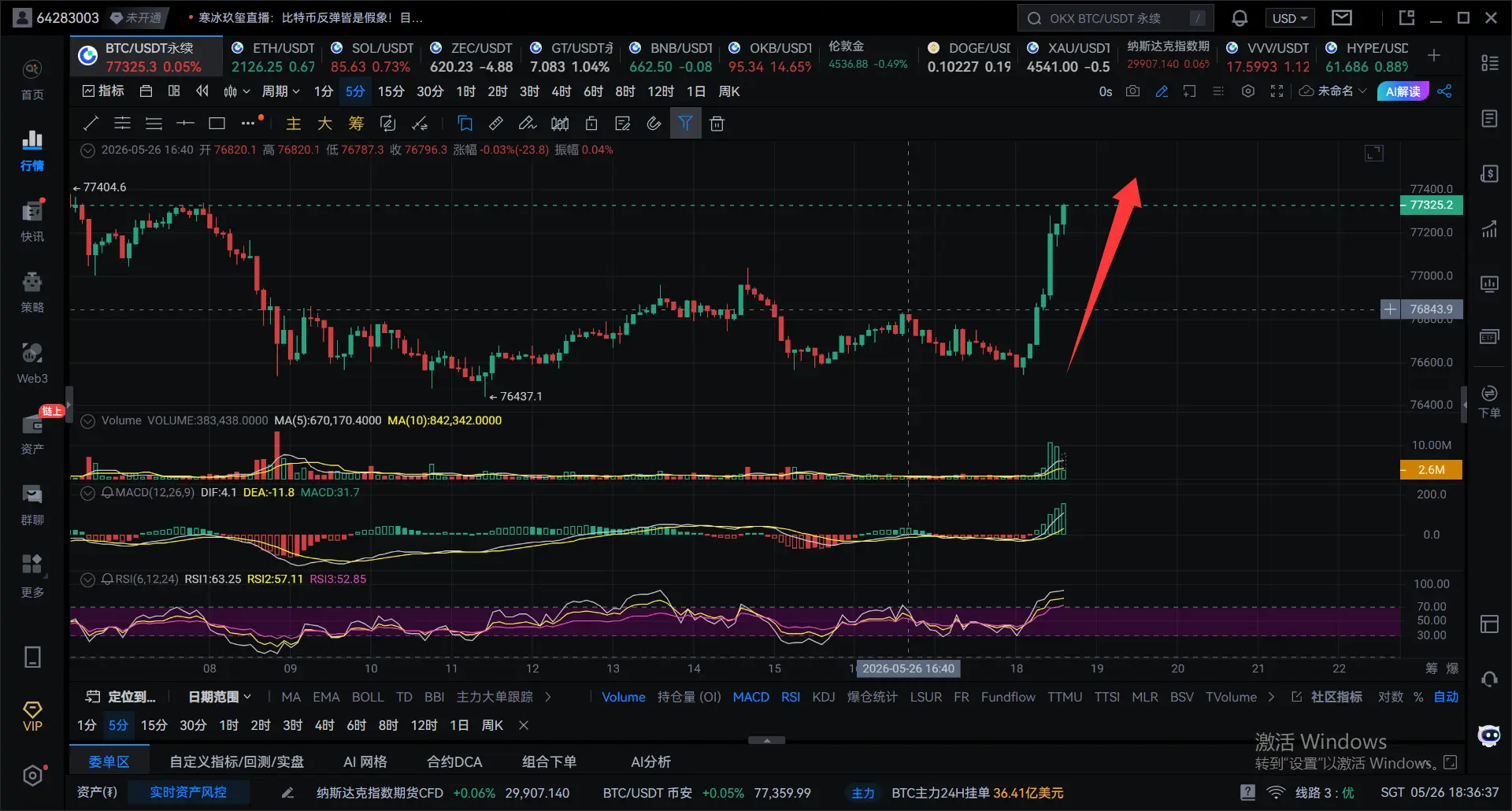Toggle the pencil drawing-toolbar button
Viewport: 1512px width, 811px height.
(1162, 91)
